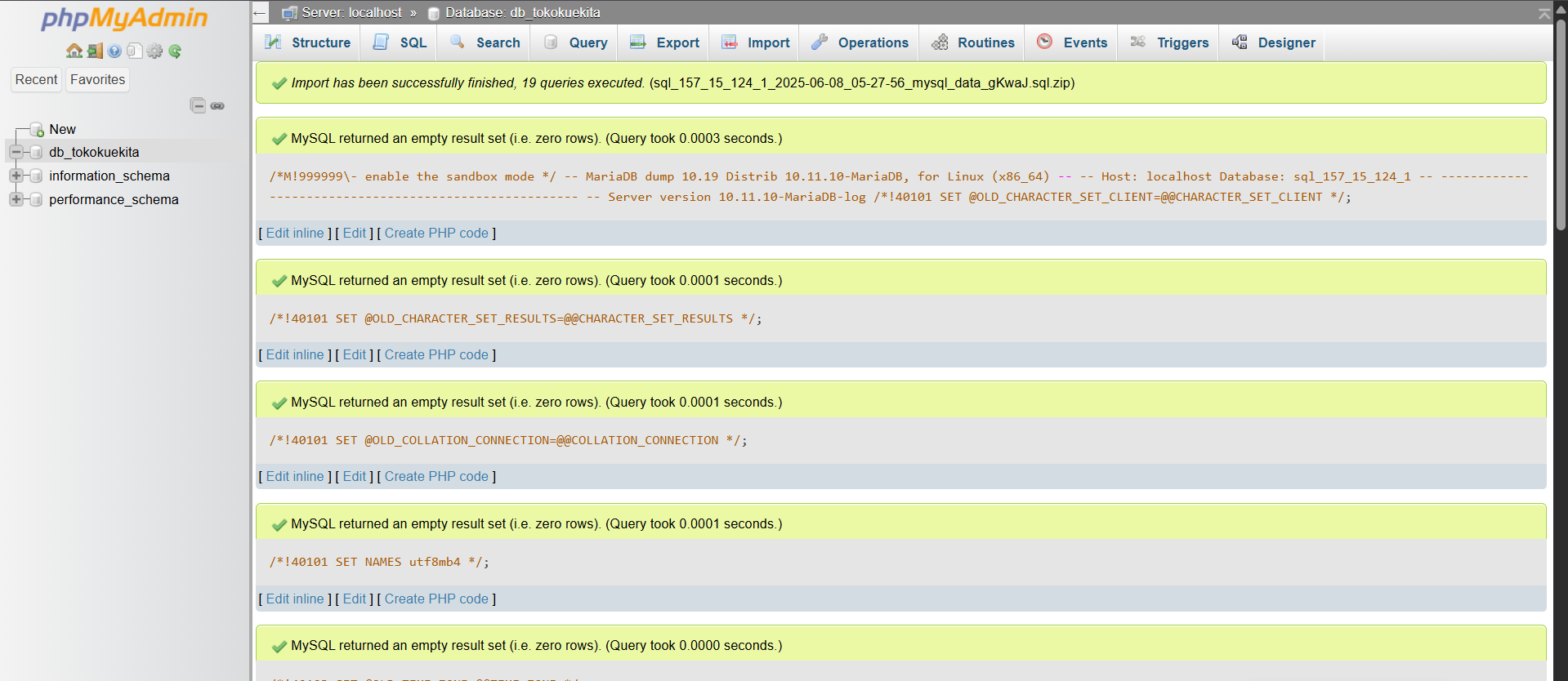Click the Favorites button

pos(97,79)
